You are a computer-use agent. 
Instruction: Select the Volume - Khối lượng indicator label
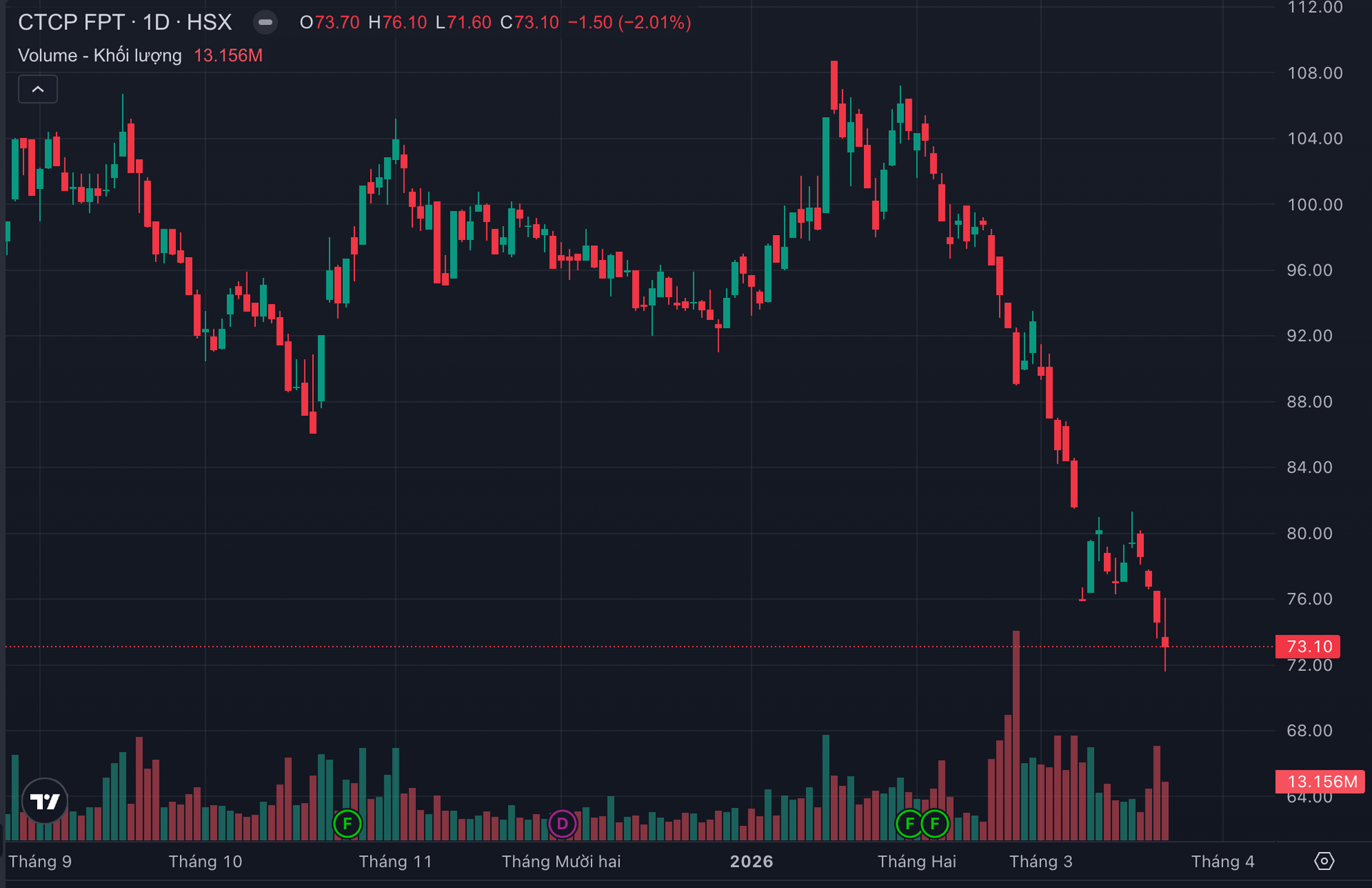(x=99, y=56)
